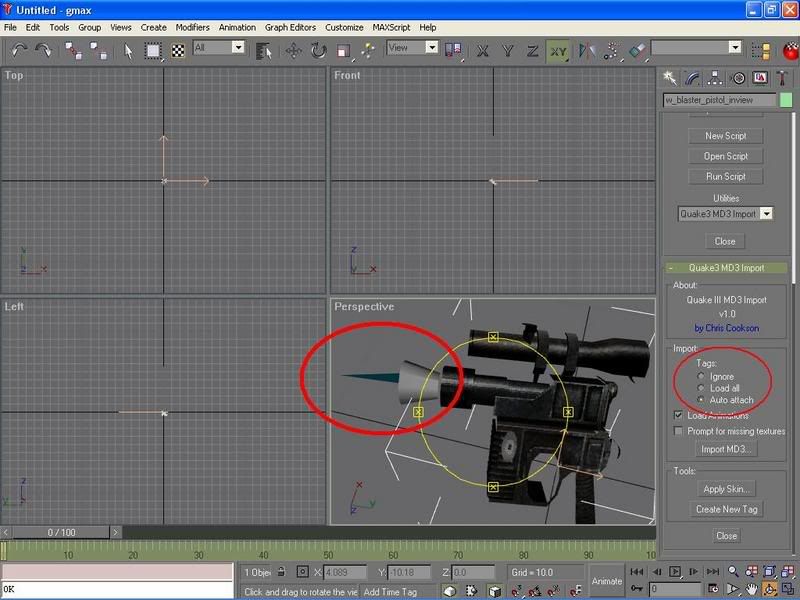The image size is (800, 600).
Task: Open the Animation menu
Action: (x=237, y=28)
